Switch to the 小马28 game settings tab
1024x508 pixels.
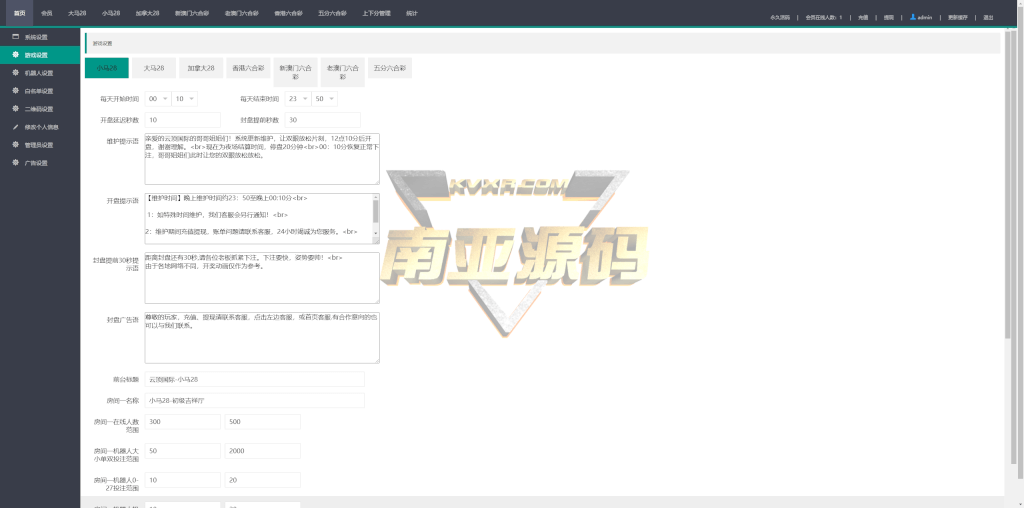click(106, 68)
